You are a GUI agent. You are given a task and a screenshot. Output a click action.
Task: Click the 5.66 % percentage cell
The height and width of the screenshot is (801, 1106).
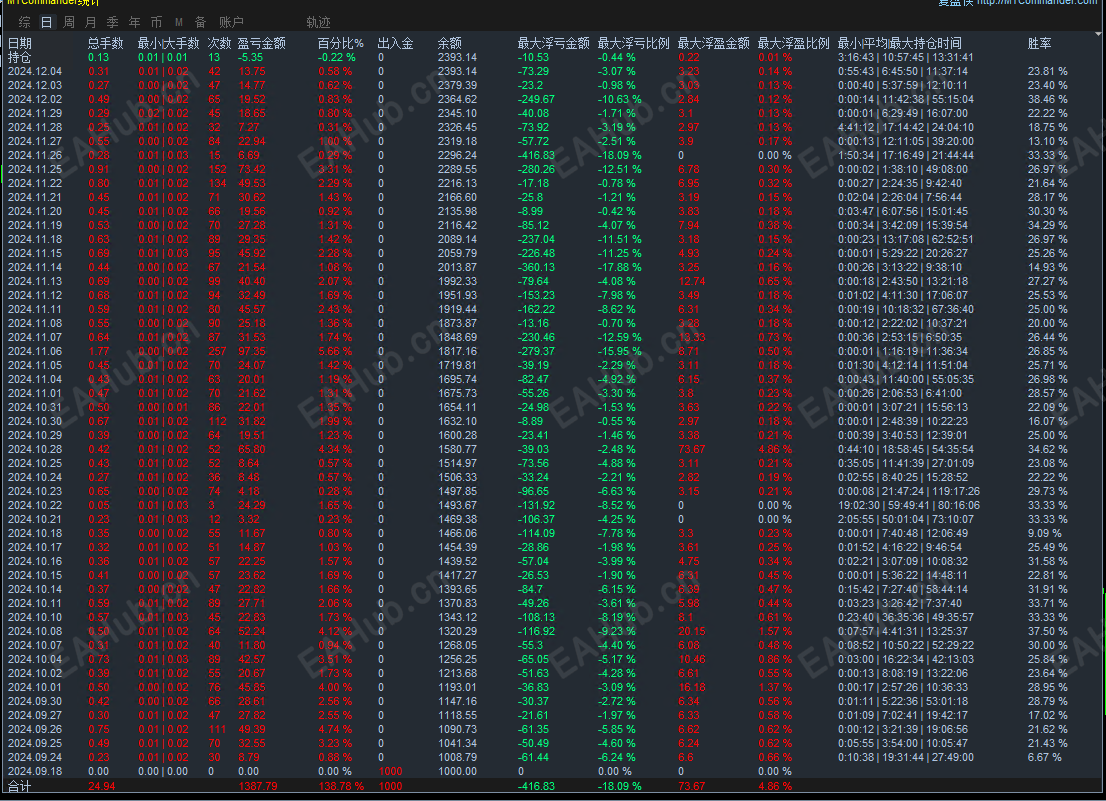coord(335,351)
